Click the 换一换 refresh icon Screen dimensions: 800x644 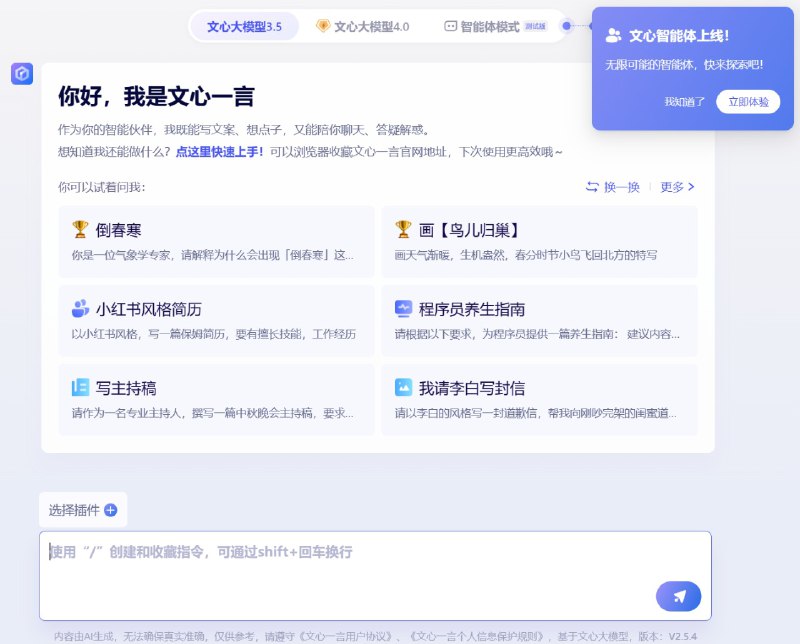tap(590, 186)
